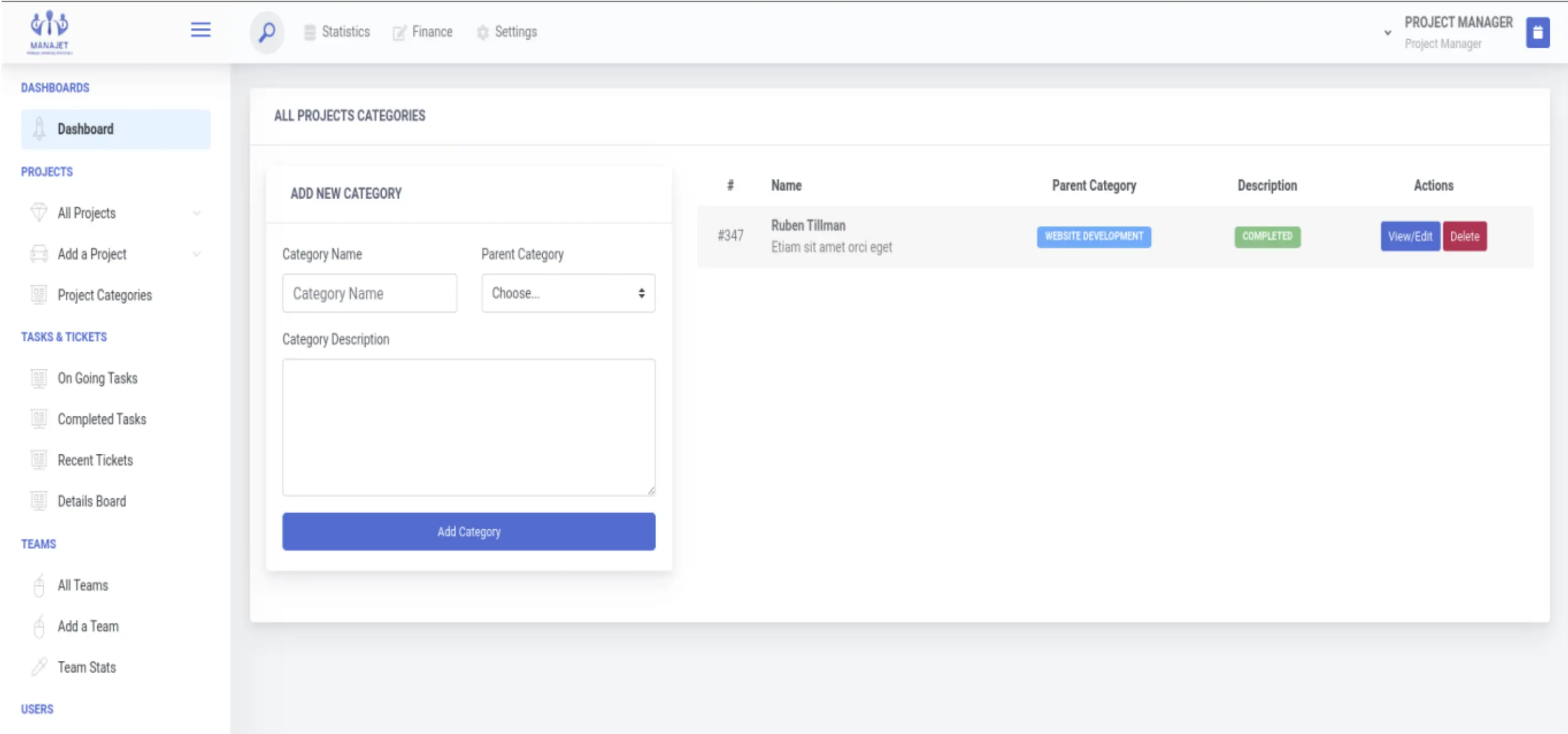Go to Dashboard in the sidebar

coord(116,129)
